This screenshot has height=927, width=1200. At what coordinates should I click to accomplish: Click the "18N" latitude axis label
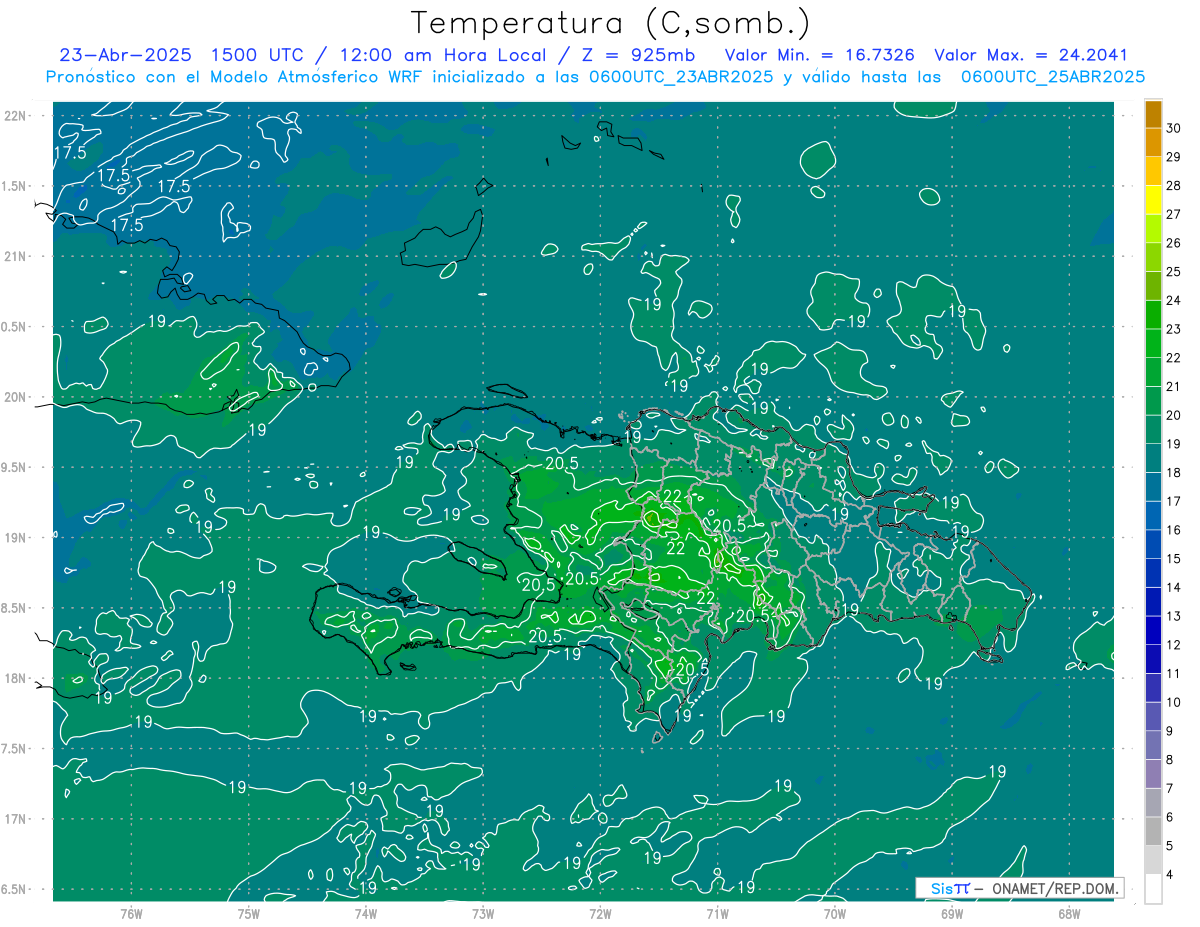(17, 678)
